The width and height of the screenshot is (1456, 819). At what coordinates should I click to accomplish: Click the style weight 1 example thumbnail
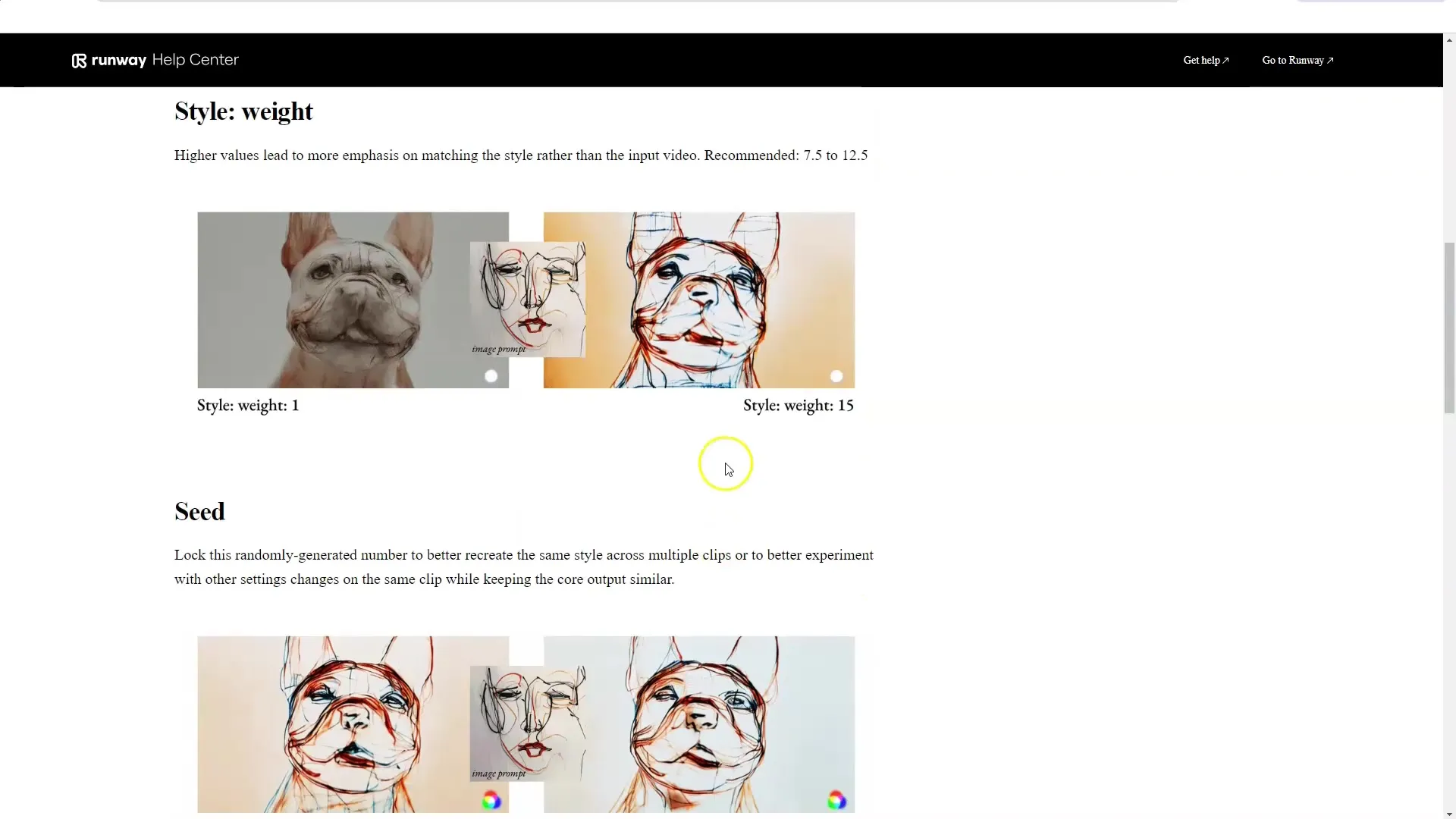tap(352, 300)
